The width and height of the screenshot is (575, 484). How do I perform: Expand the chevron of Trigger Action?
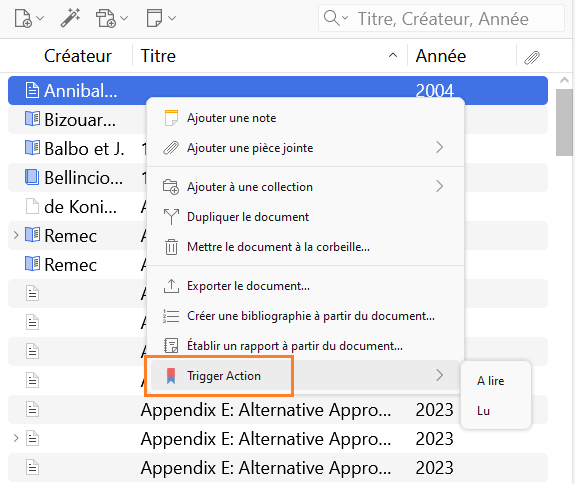[440, 375]
